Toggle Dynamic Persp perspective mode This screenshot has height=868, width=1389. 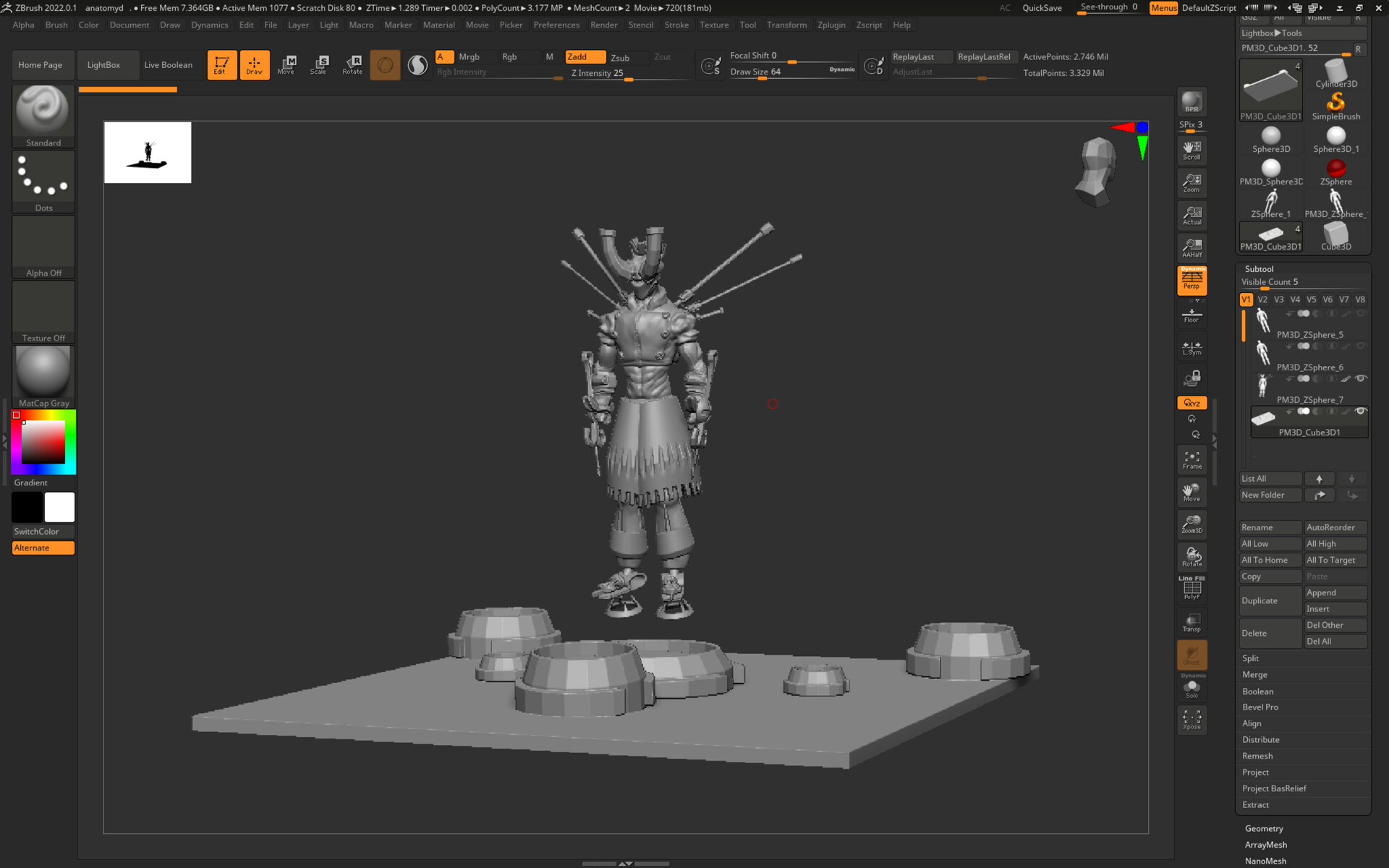pyautogui.click(x=1192, y=281)
